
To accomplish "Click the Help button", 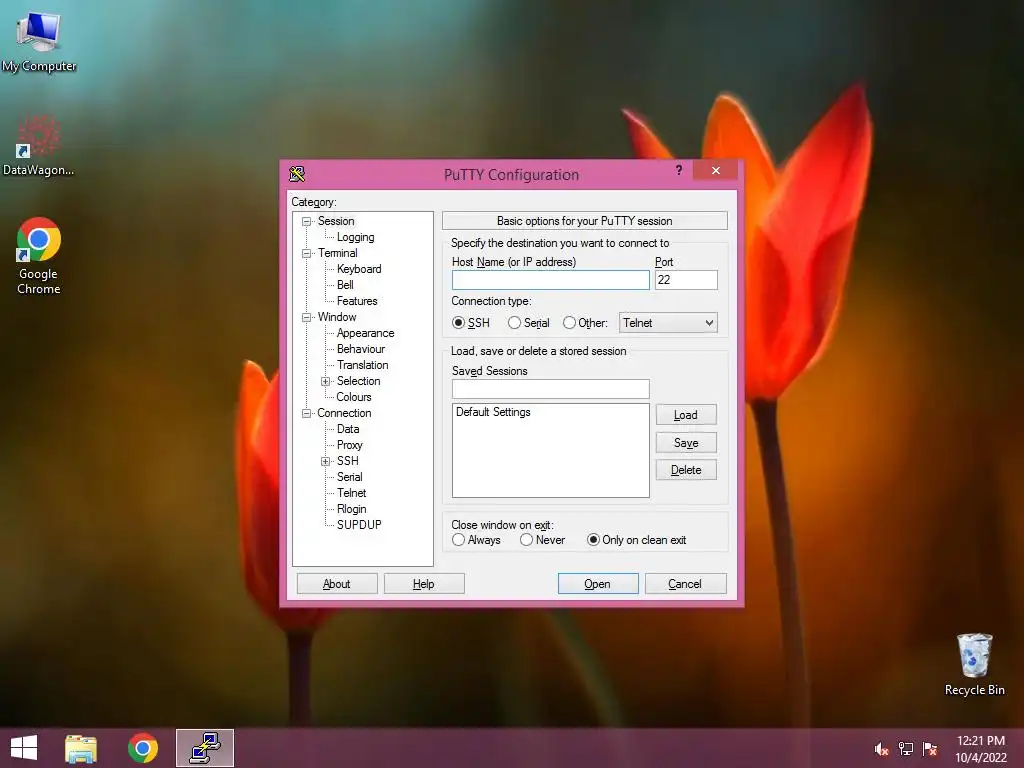I will [x=424, y=584].
